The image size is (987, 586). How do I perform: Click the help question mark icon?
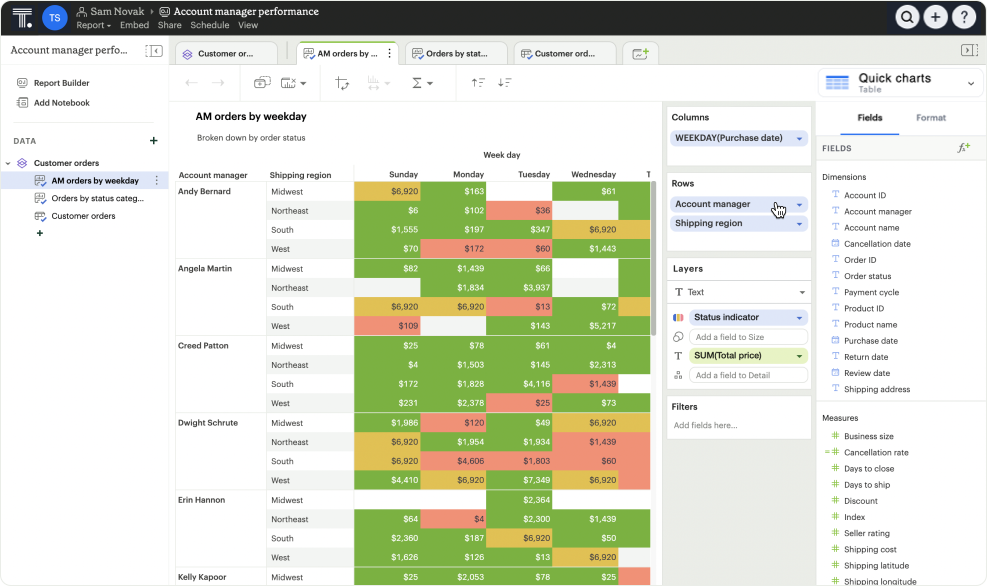pos(963,17)
